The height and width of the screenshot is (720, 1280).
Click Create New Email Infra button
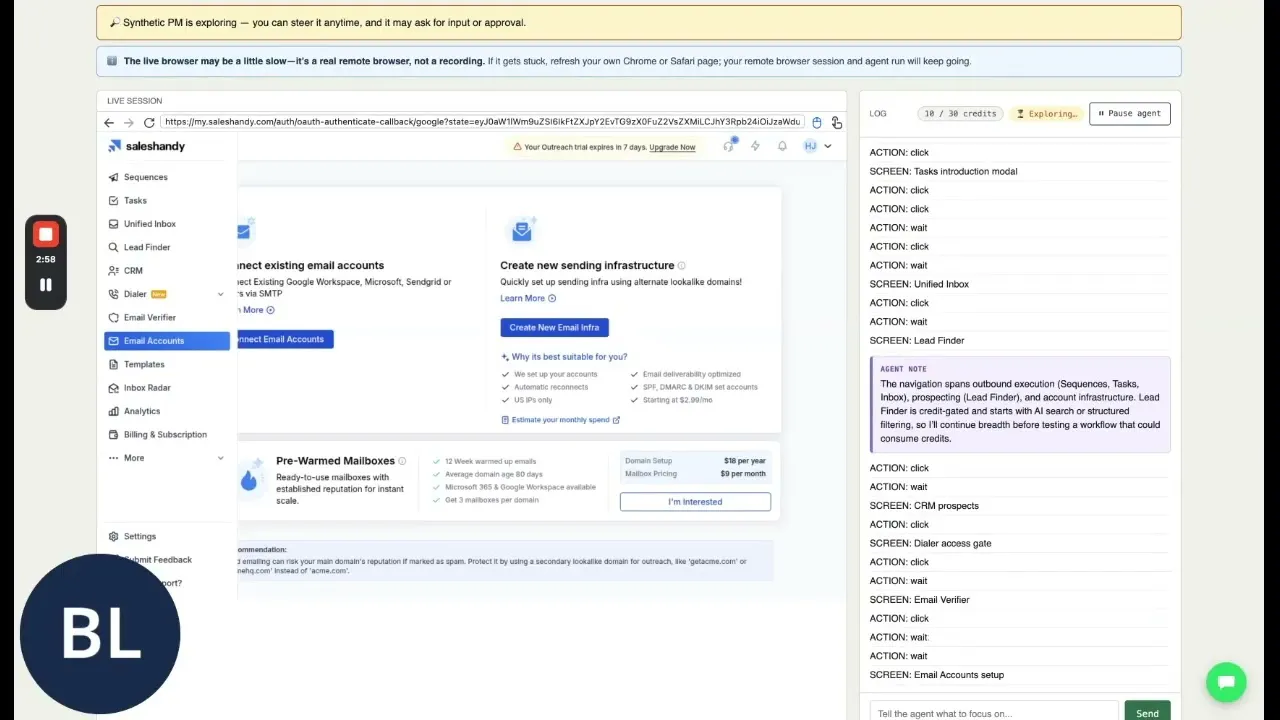[x=554, y=328]
